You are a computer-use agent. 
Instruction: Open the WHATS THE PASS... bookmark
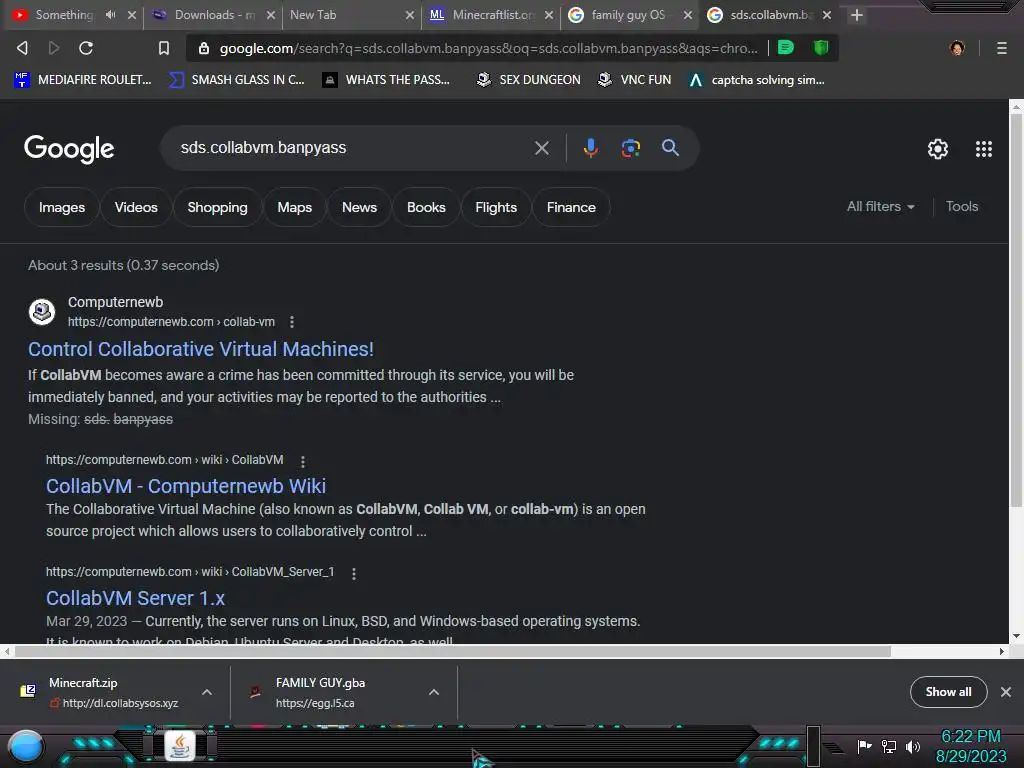(x=386, y=80)
